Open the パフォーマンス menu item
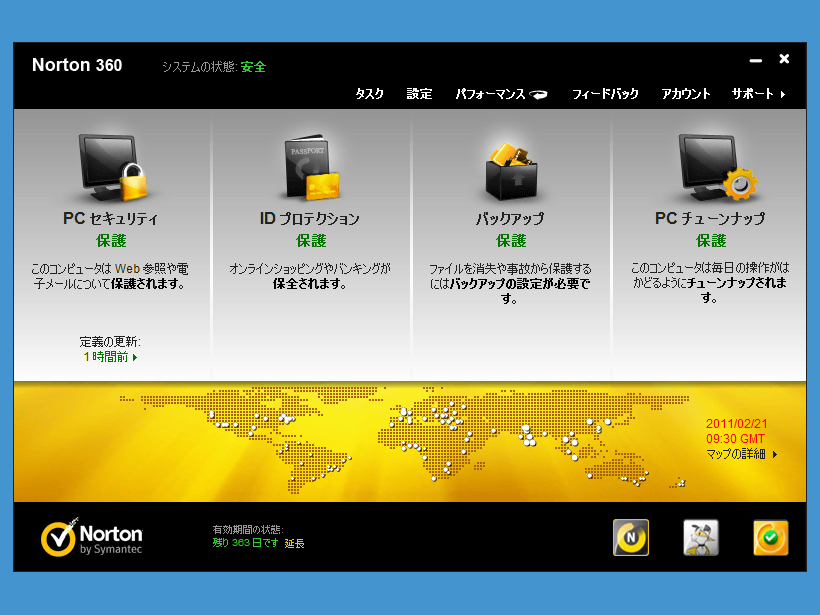The image size is (820, 615). 490,94
